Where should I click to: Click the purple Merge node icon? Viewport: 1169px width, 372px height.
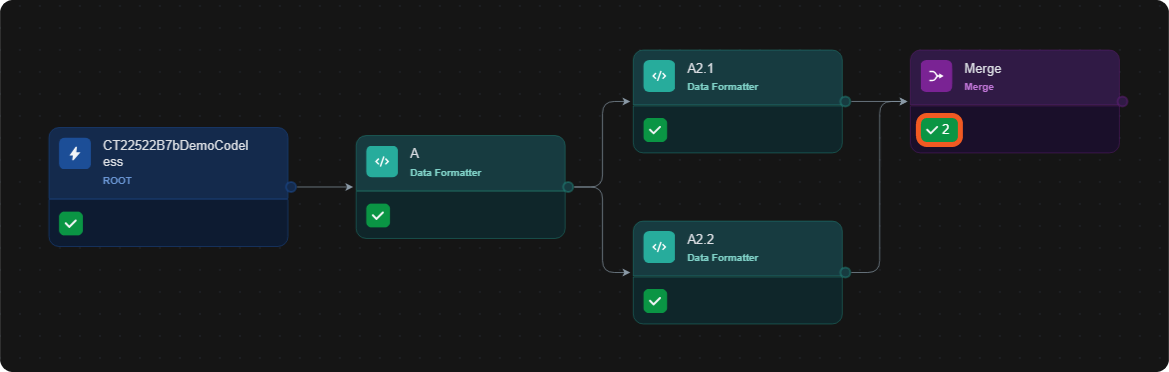coord(936,76)
